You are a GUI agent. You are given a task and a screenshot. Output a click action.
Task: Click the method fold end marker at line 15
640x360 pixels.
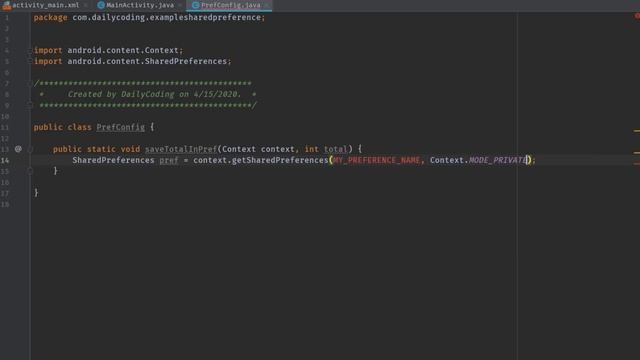pyautogui.click(x=30, y=171)
